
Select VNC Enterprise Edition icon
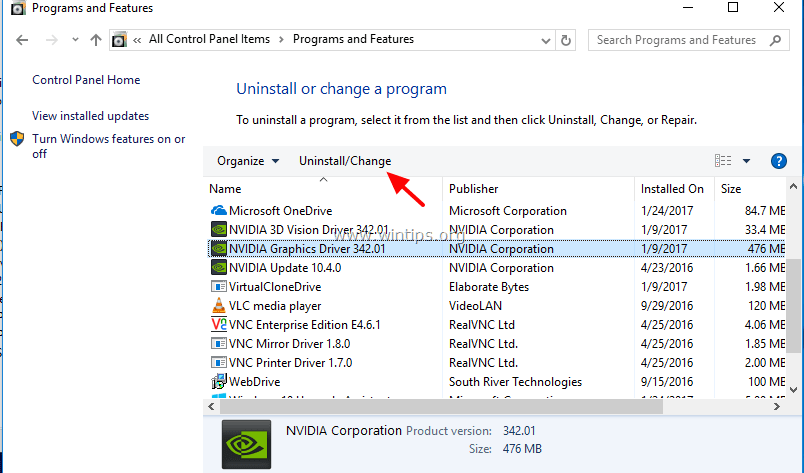click(219, 324)
